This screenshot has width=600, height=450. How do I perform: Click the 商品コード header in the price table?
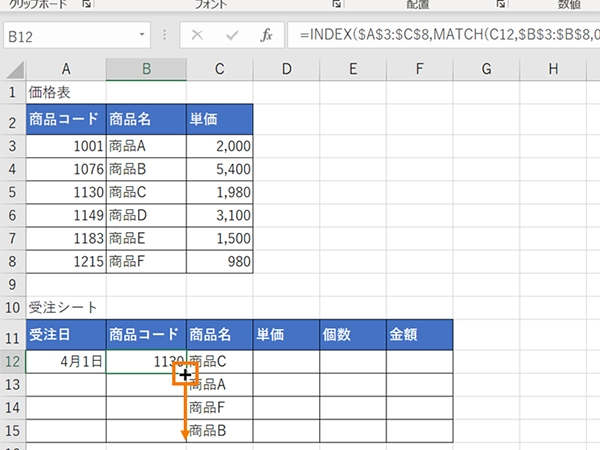(66, 119)
